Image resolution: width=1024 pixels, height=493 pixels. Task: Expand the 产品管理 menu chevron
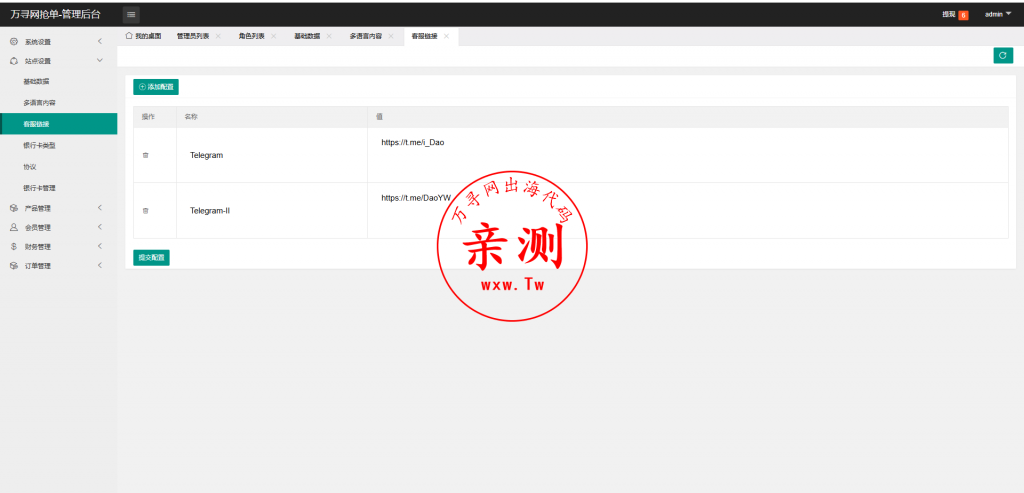[x=99, y=208]
